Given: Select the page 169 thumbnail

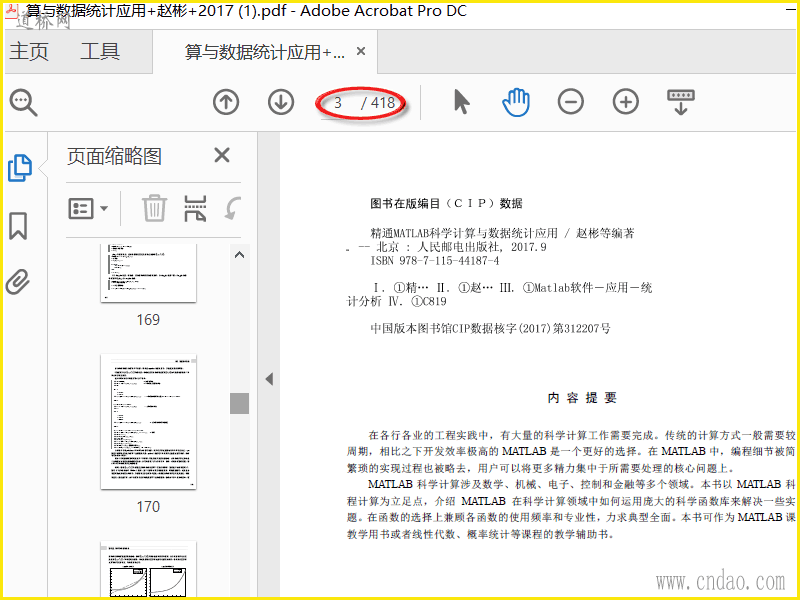Looking at the screenshot, I should (x=148, y=273).
